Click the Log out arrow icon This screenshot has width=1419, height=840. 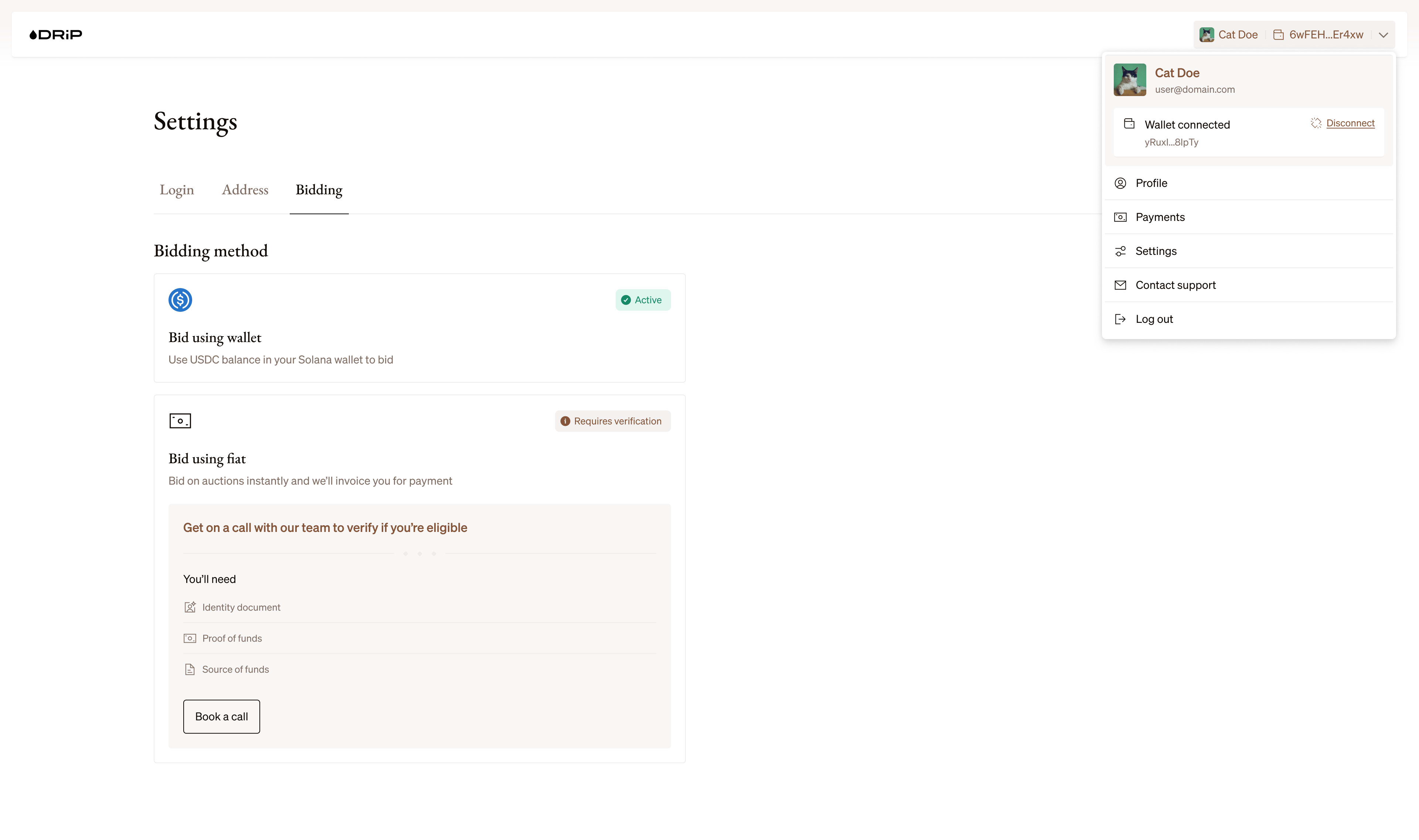coord(1120,319)
